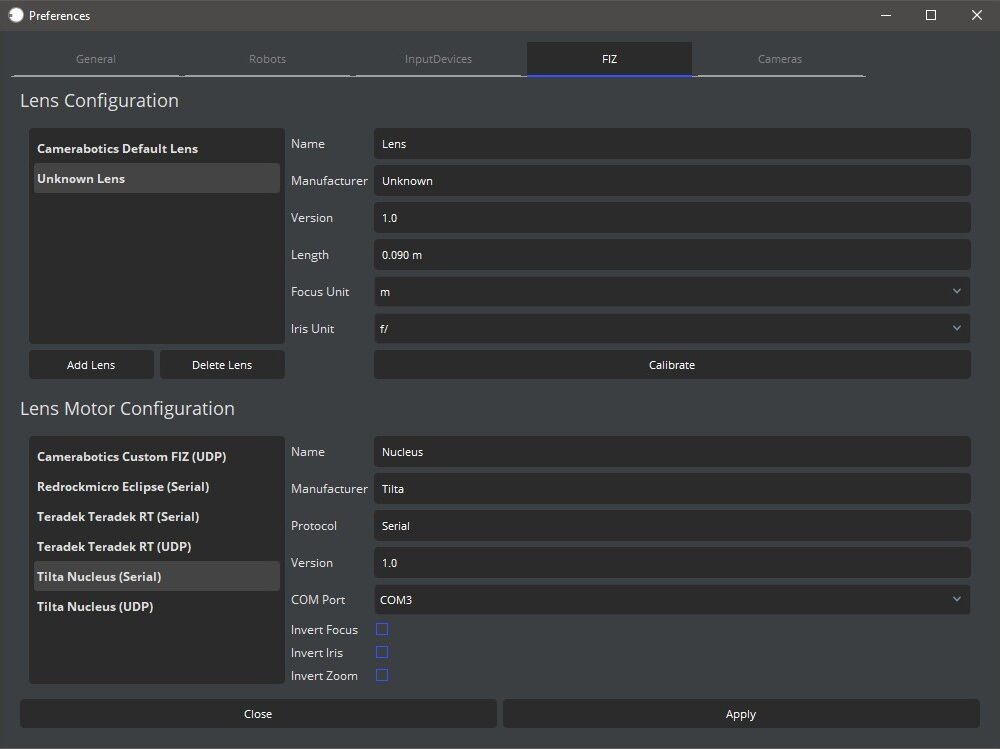
Task: Click the Apply button
Action: (741, 714)
